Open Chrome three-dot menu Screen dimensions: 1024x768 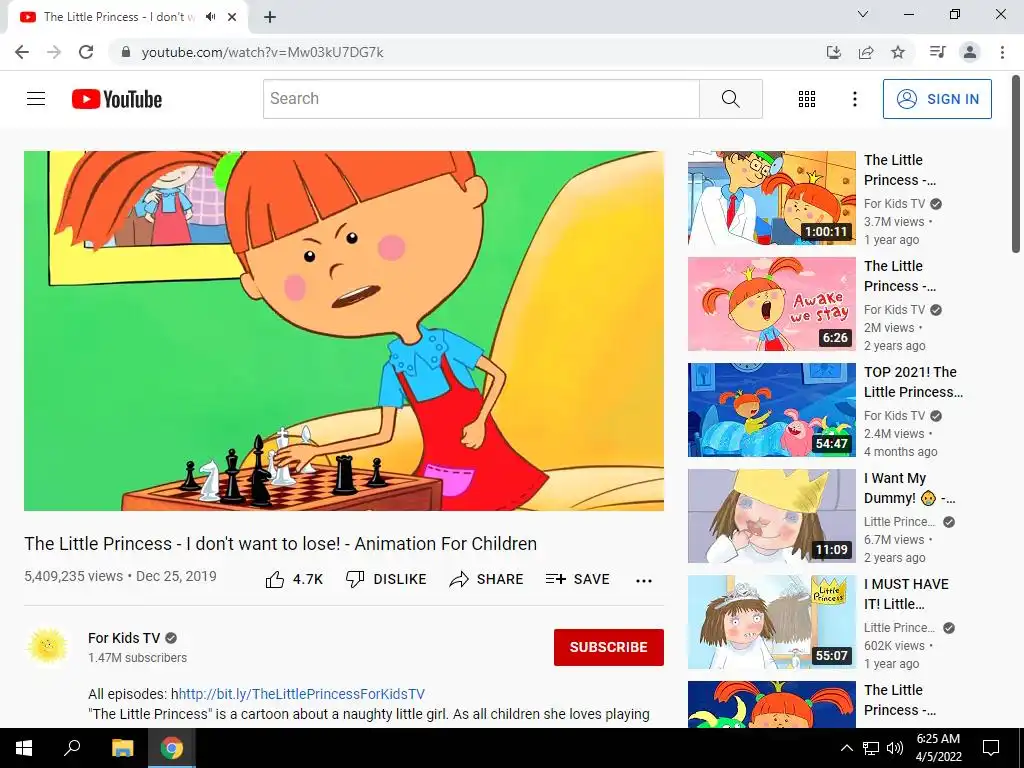[1002, 52]
